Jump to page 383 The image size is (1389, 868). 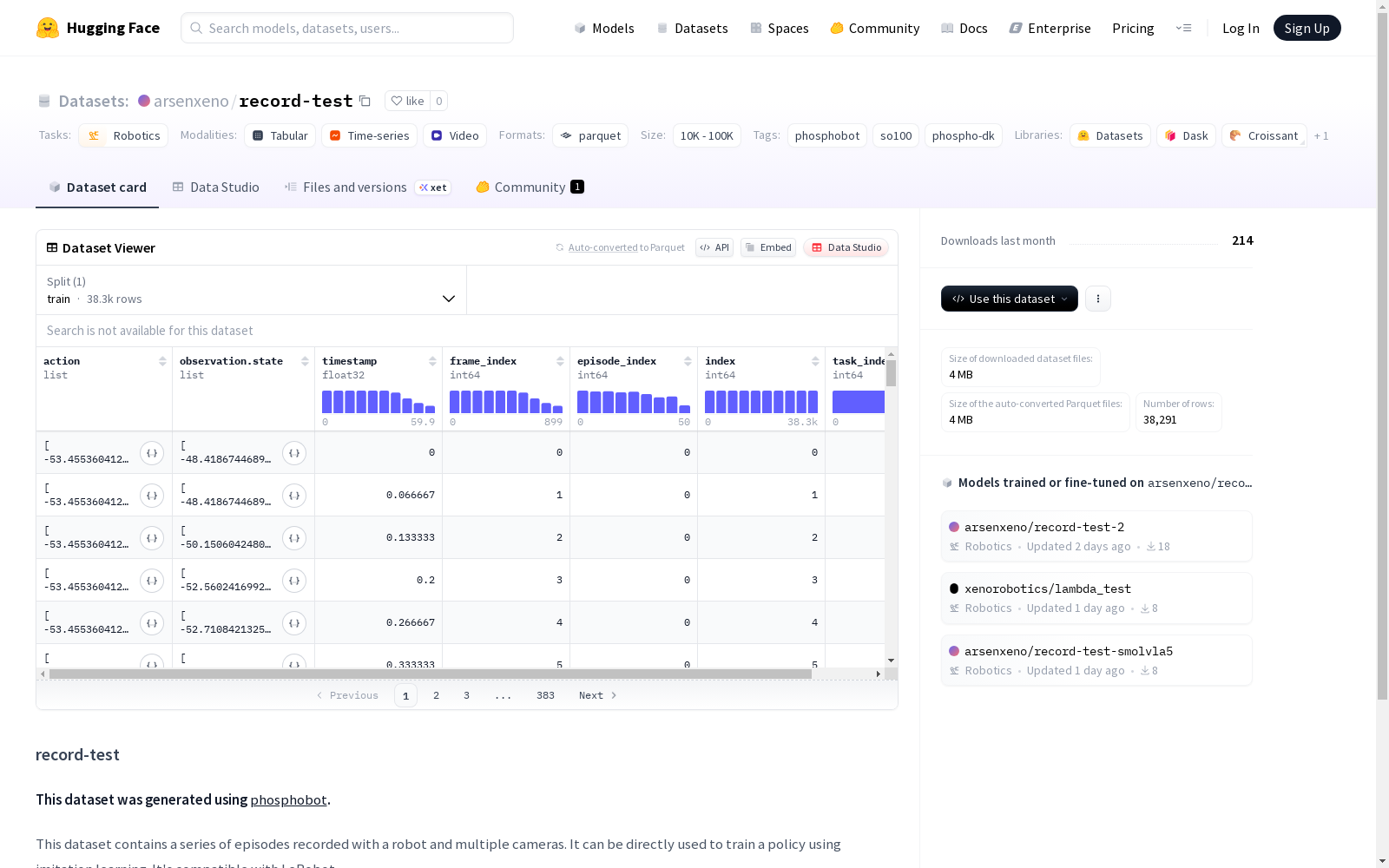click(x=545, y=695)
